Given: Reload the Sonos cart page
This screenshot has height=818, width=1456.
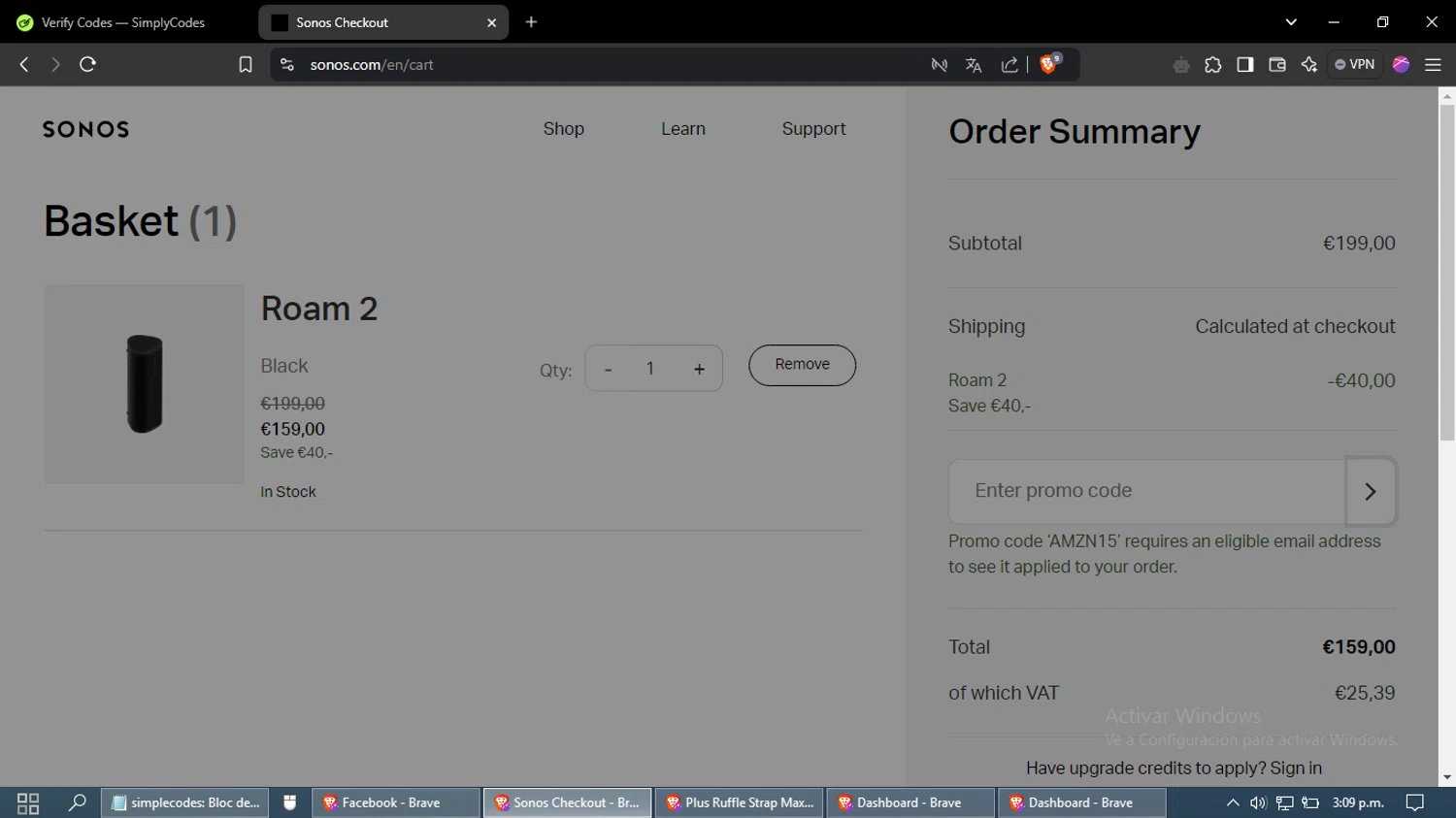Looking at the screenshot, I should [x=87, y=65].
